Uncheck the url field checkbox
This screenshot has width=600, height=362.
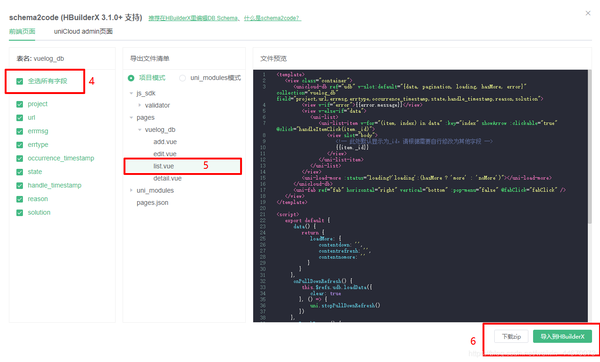[20, 117]
